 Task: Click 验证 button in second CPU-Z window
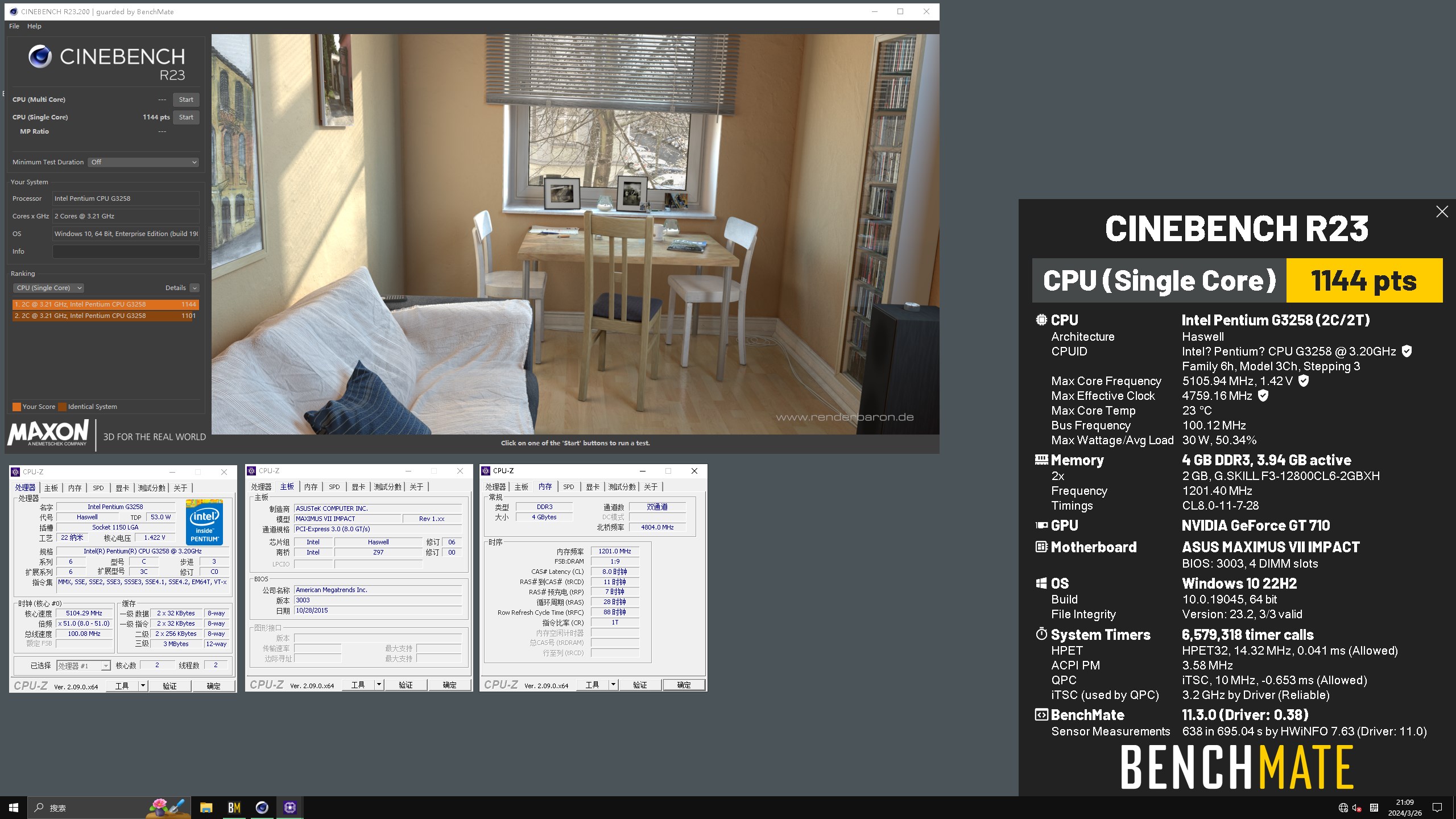click(406, 685)
